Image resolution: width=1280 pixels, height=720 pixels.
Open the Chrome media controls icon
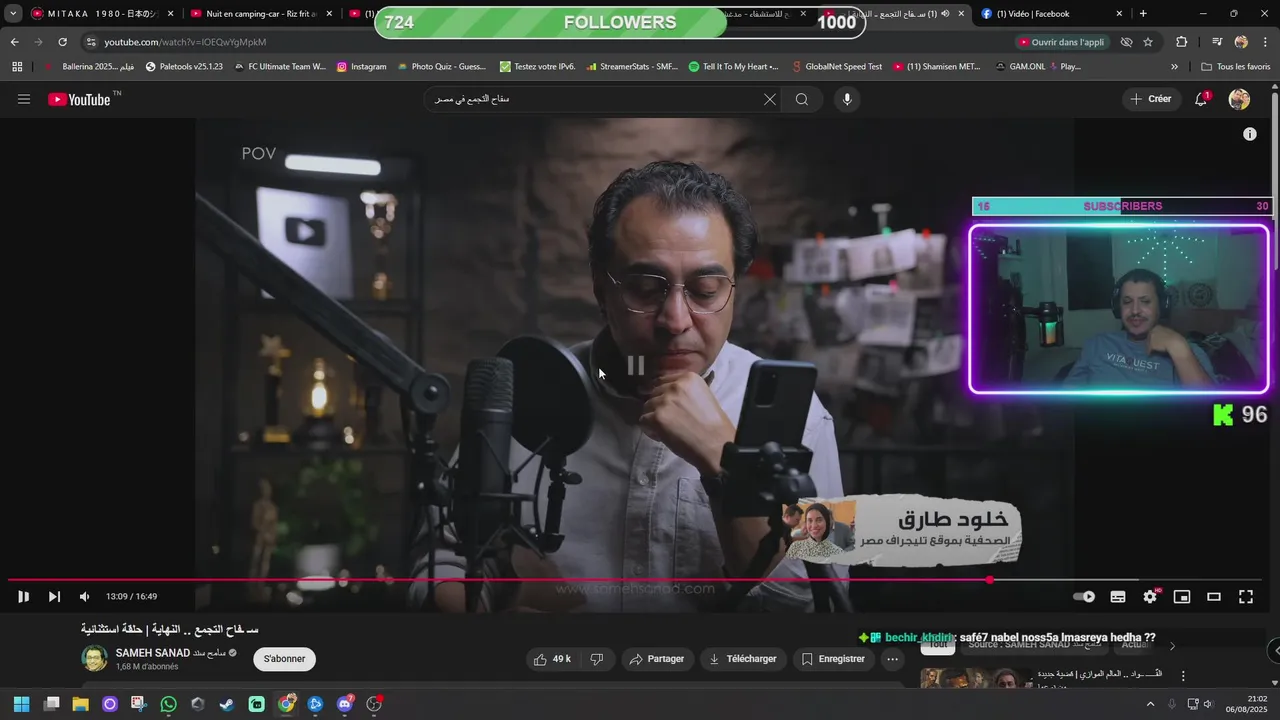point(1217,42)
